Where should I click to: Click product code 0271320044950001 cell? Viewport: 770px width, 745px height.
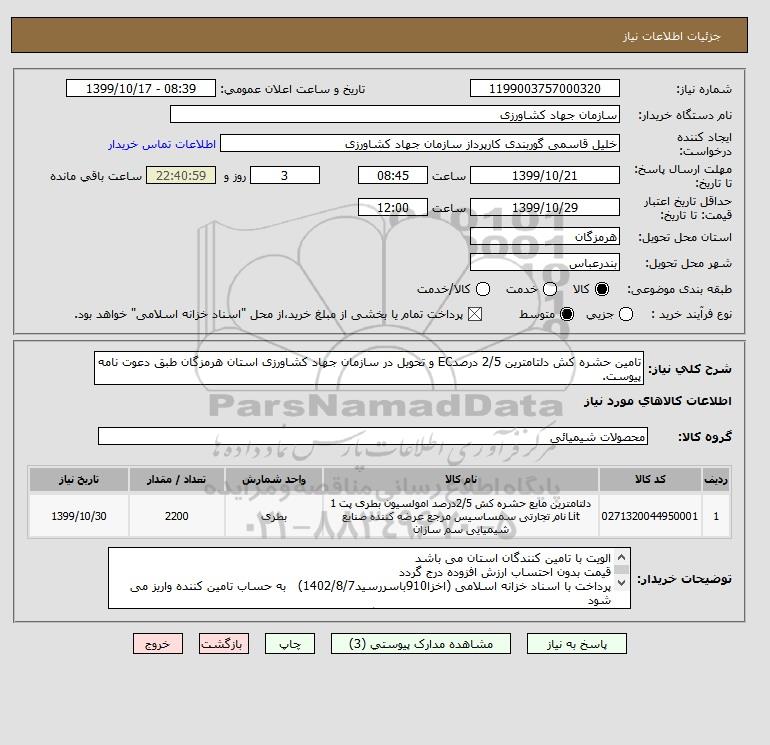(650, 516)
